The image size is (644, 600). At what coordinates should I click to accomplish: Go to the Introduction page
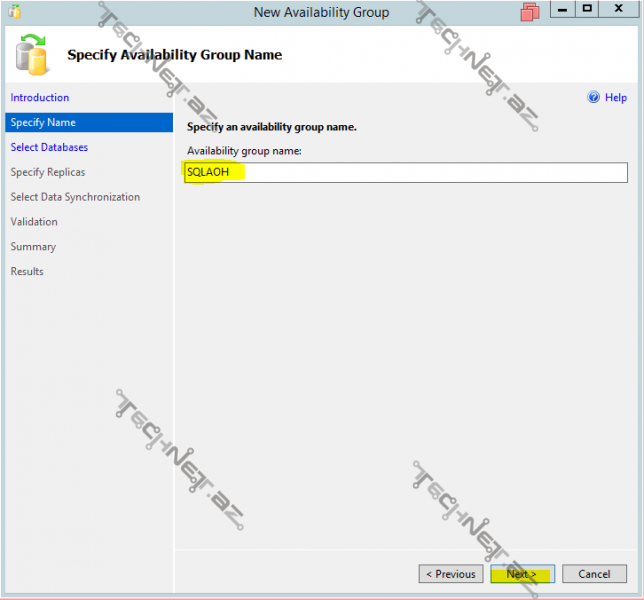click(40, 98)
